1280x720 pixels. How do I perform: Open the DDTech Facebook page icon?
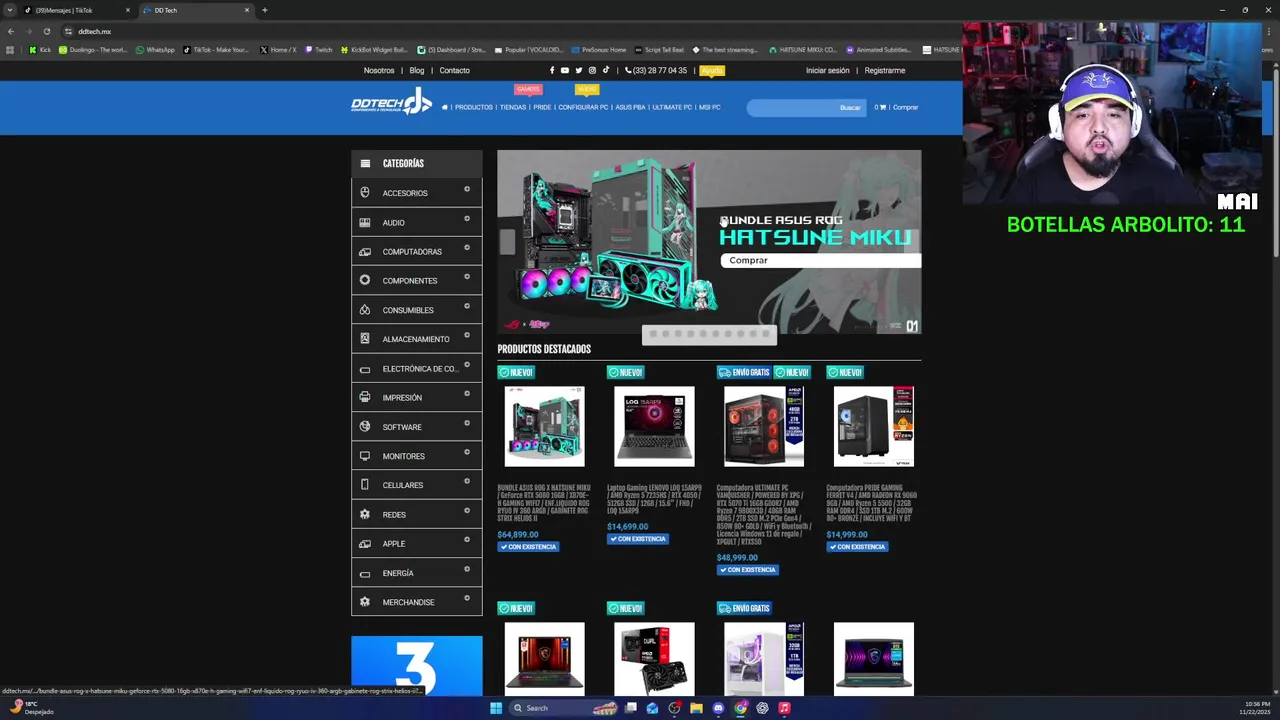tap(551, 70)
